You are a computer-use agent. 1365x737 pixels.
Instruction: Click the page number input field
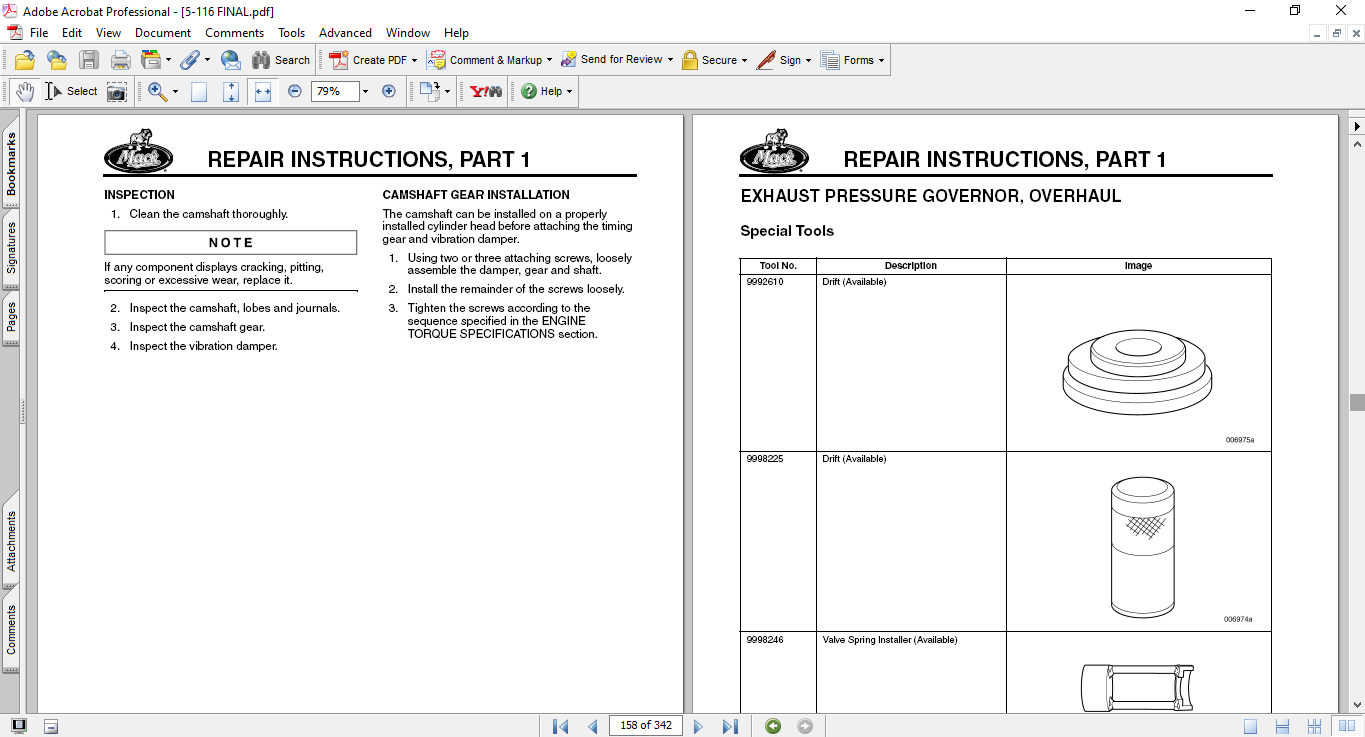point(646,725)
